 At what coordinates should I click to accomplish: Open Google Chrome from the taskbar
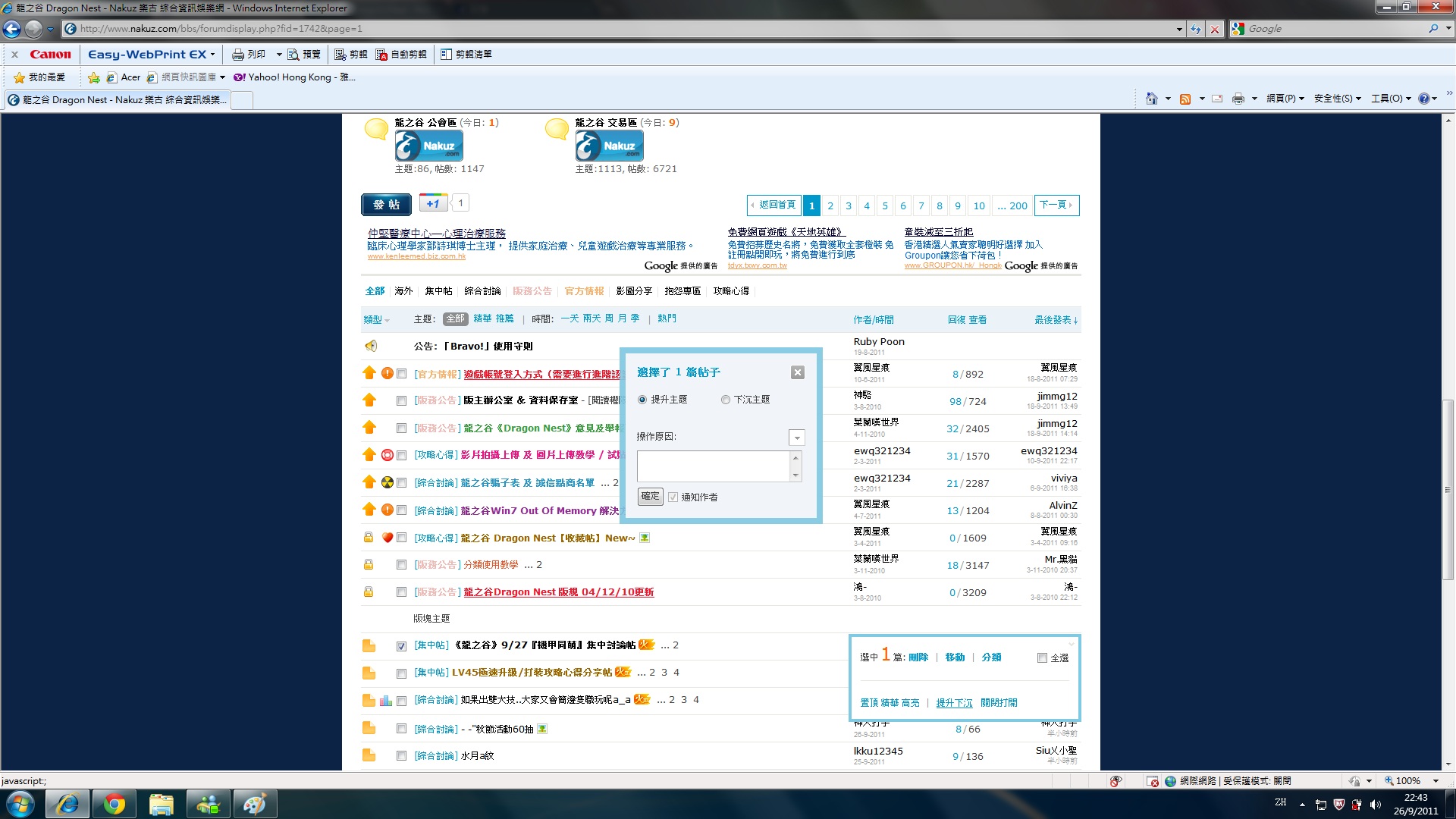point(115,804)
